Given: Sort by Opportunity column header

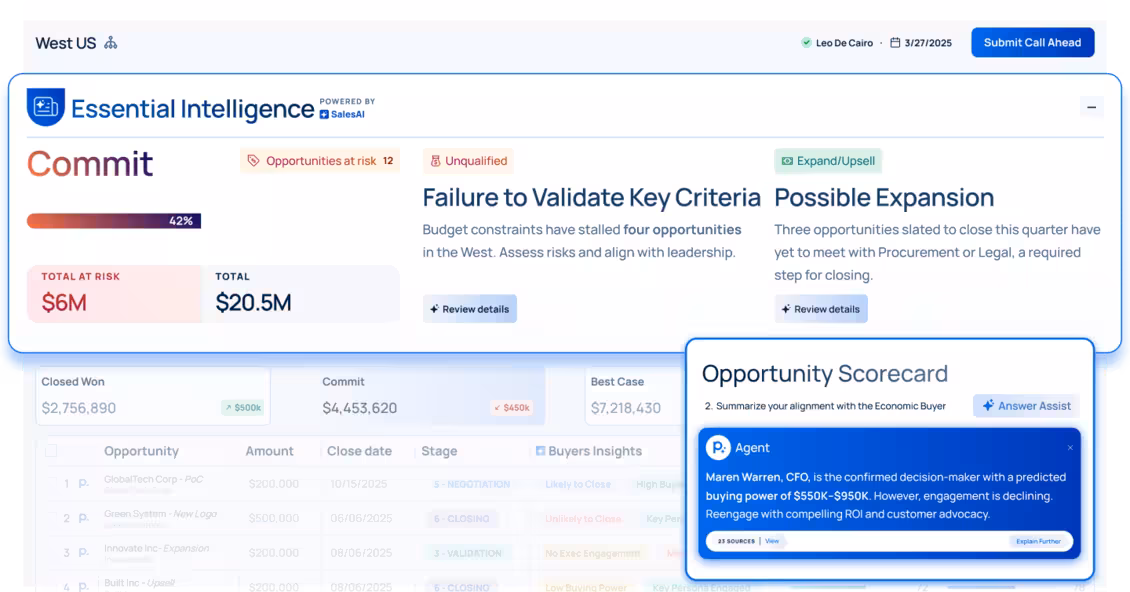Looking at the screenshot, I should click(x=141, y=451).
